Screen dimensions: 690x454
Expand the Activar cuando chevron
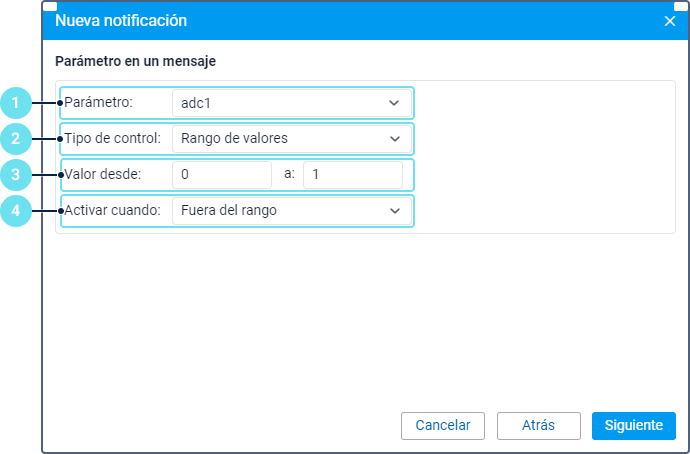click(x=395, y=211)
